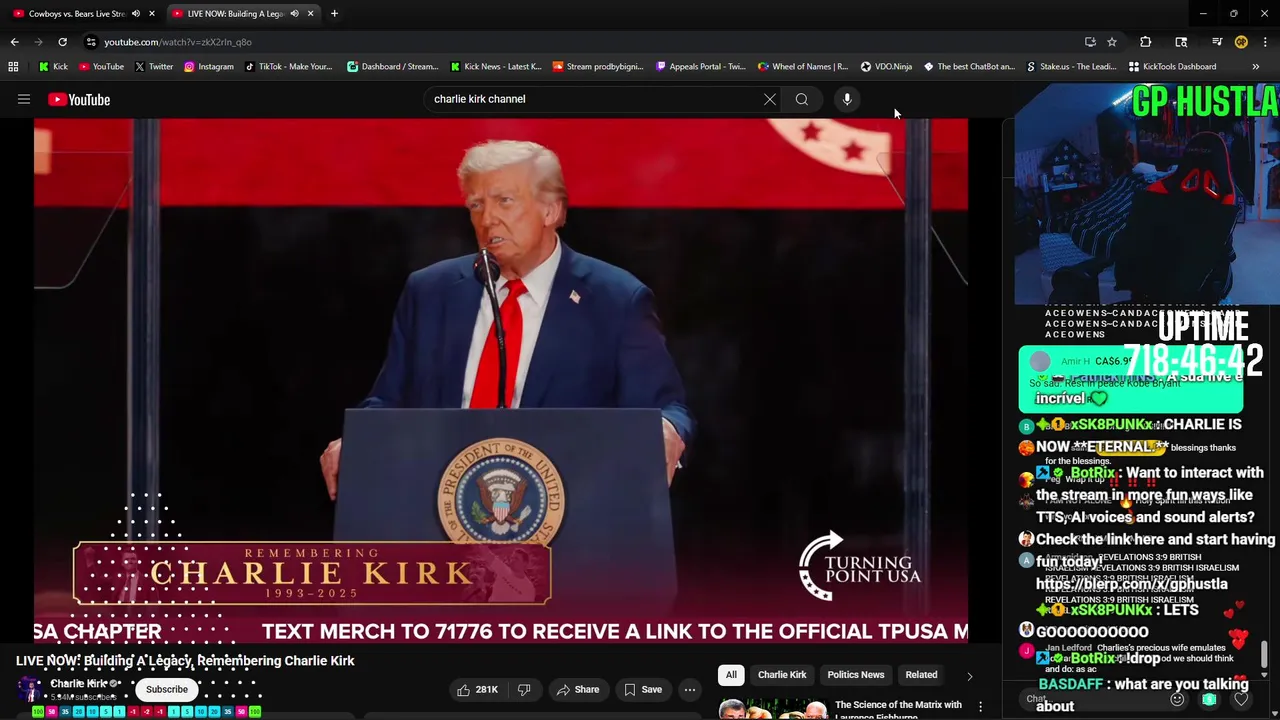Send a heart reaction in chat

pyautogui.click(x=1241, y=699)
